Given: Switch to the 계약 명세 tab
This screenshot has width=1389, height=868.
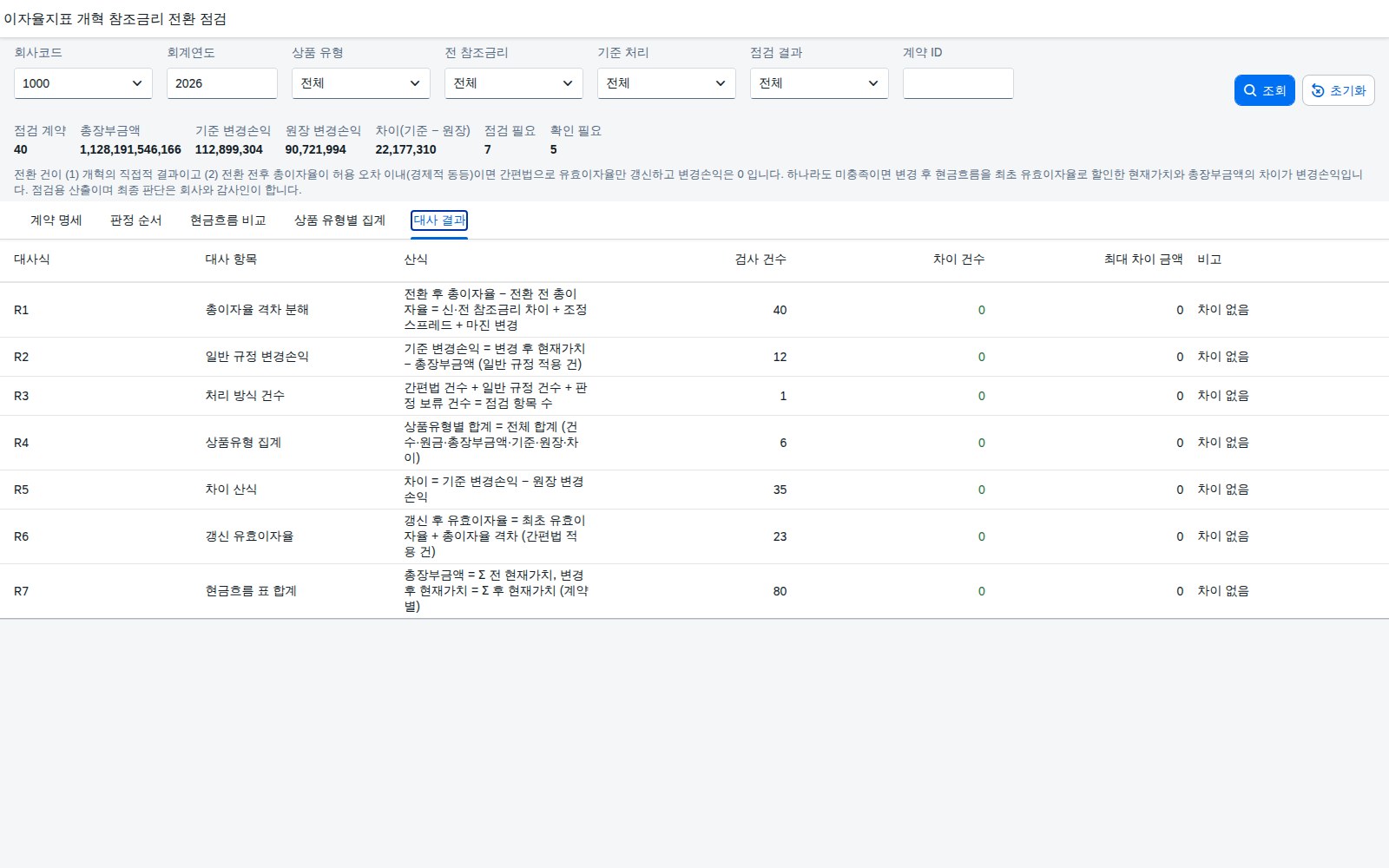Looking at the screenshot, I should click(x=56, y=220).
